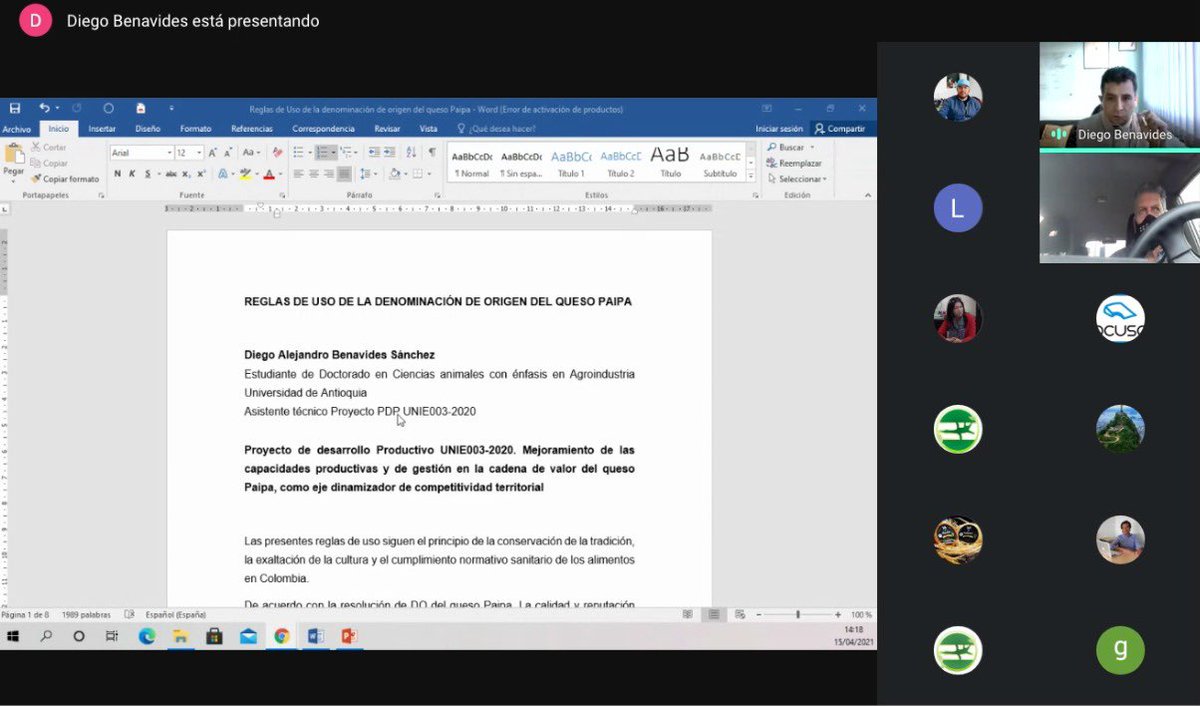Screen dimensions: 1200x706
Task: Click the Cortar scissors button
Action: 48,147
